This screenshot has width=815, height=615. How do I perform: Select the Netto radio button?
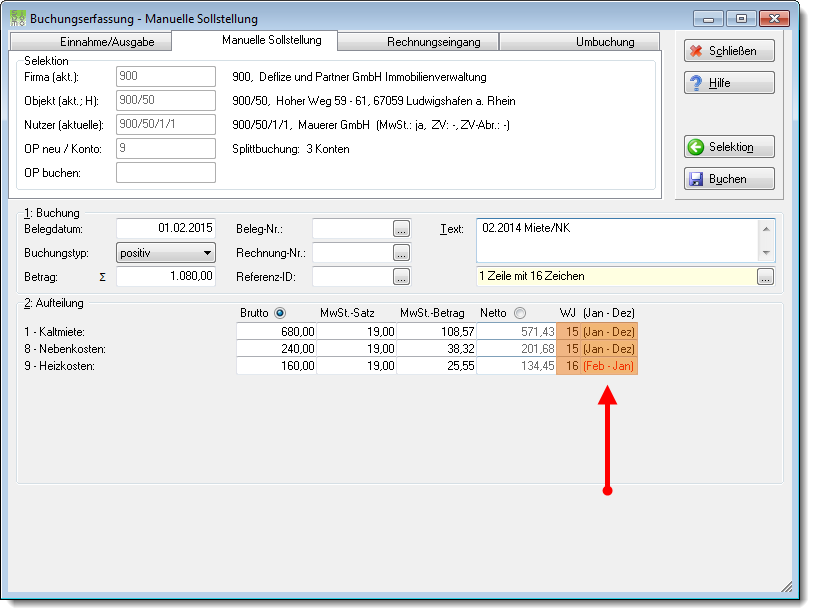[520, 313]
